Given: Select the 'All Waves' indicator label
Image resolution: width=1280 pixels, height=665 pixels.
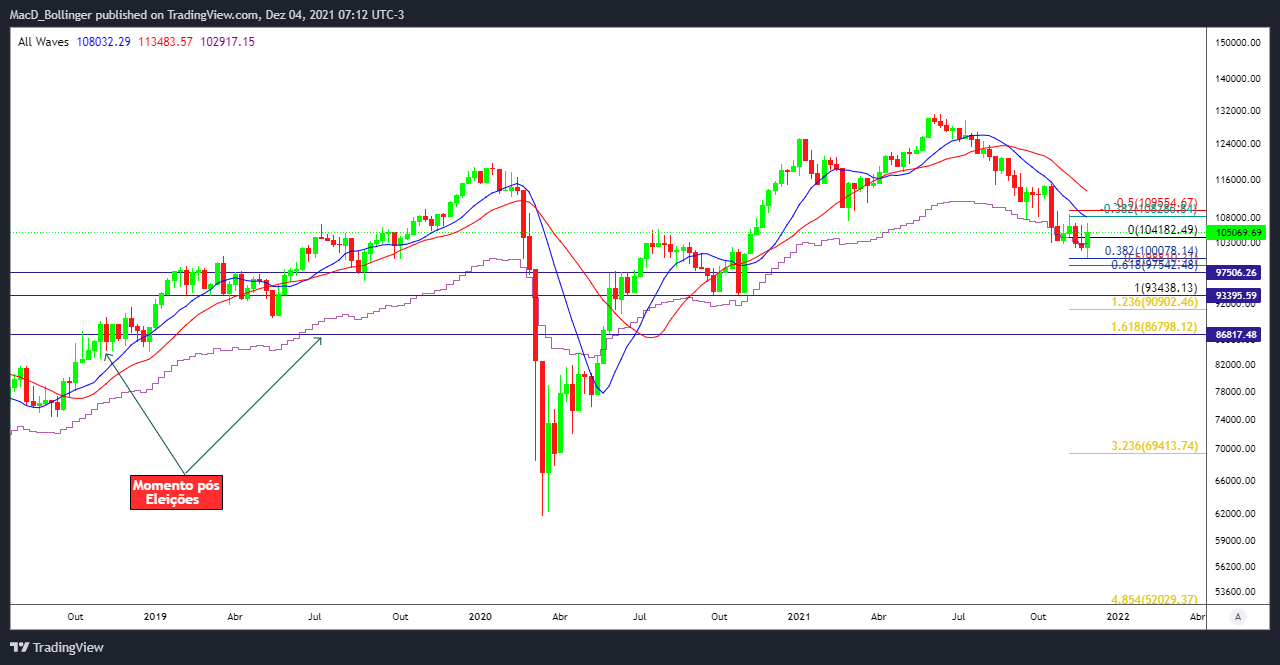Looking at the screenshot, I should click(x=43, y=42).
